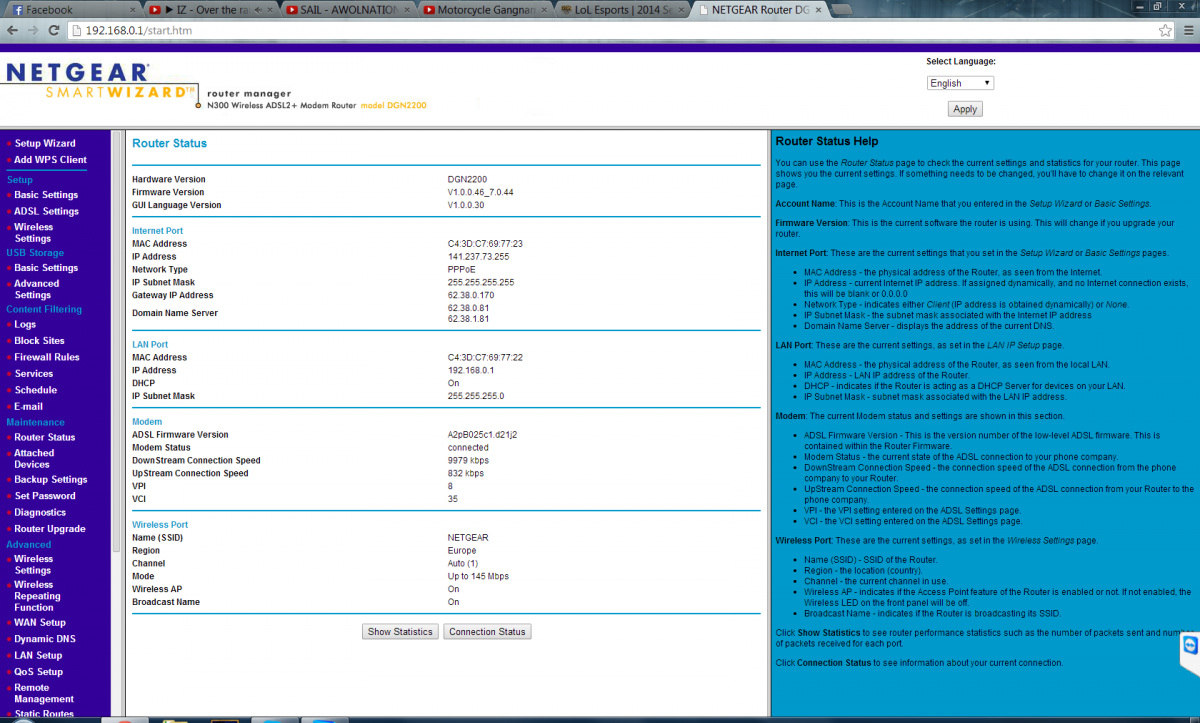Open the Select Language dropdown
This screenshot has height=723, width=1200.
click(x=960, y=83)
